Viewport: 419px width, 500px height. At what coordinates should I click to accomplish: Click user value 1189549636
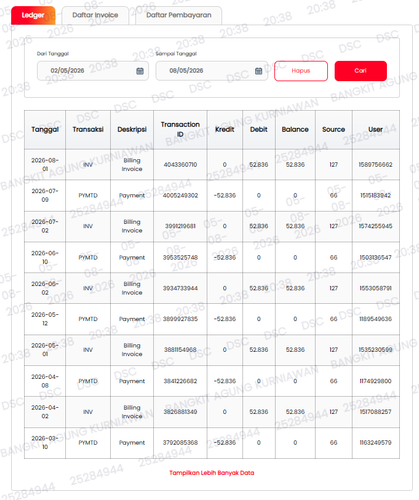click(x=375, y=319)
